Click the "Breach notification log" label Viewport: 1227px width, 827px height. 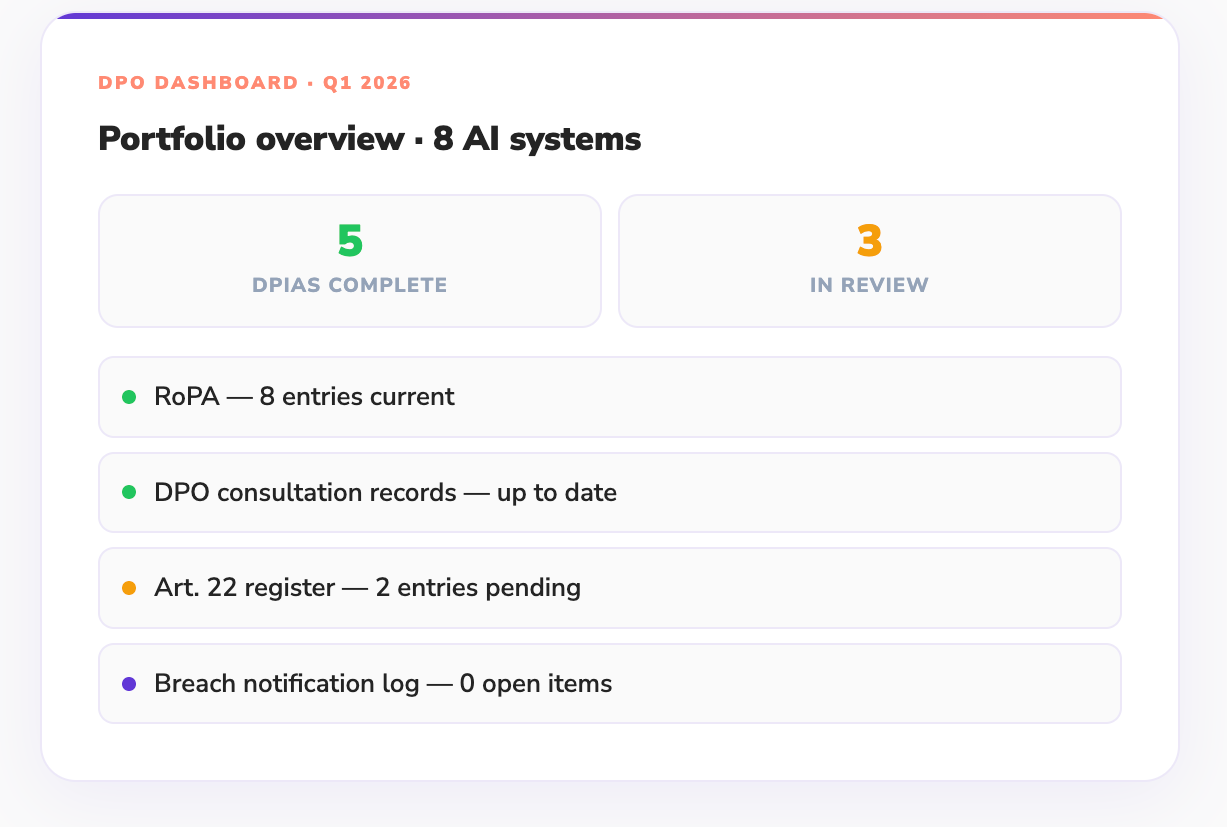[286, 684]
